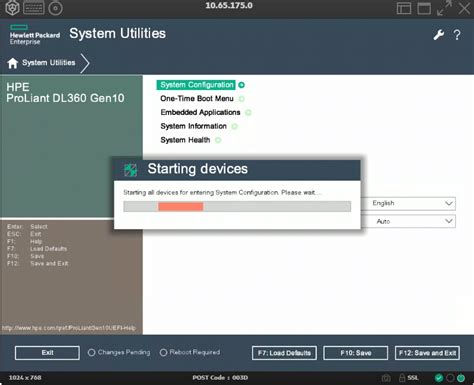Expand the System Utilities breadcrumb chevron
The width and height of the screenshot is (474, 385).
tap(85, 63)
